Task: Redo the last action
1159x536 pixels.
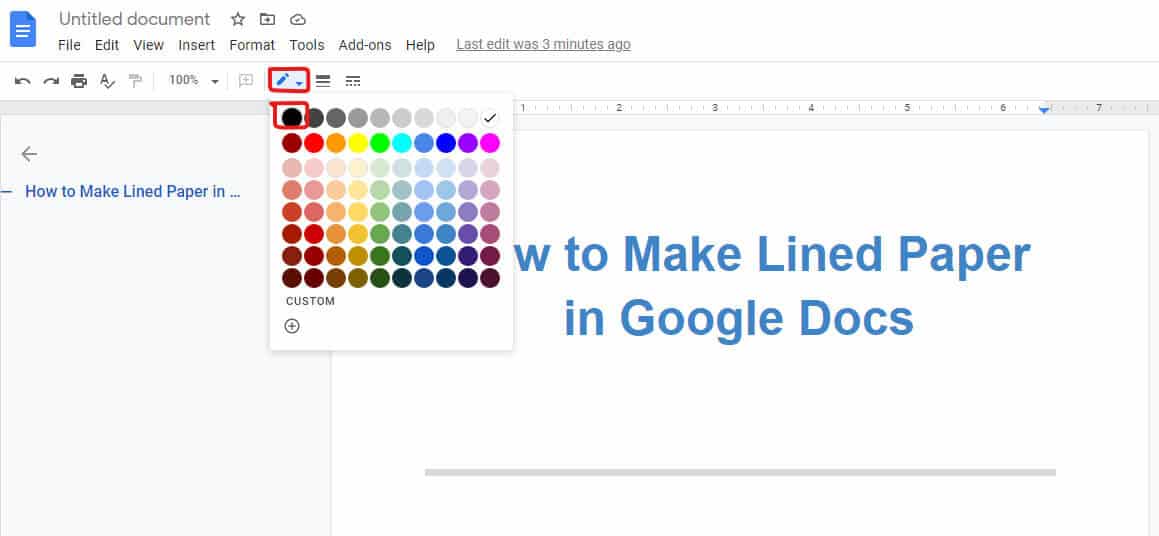Action: 51,81
